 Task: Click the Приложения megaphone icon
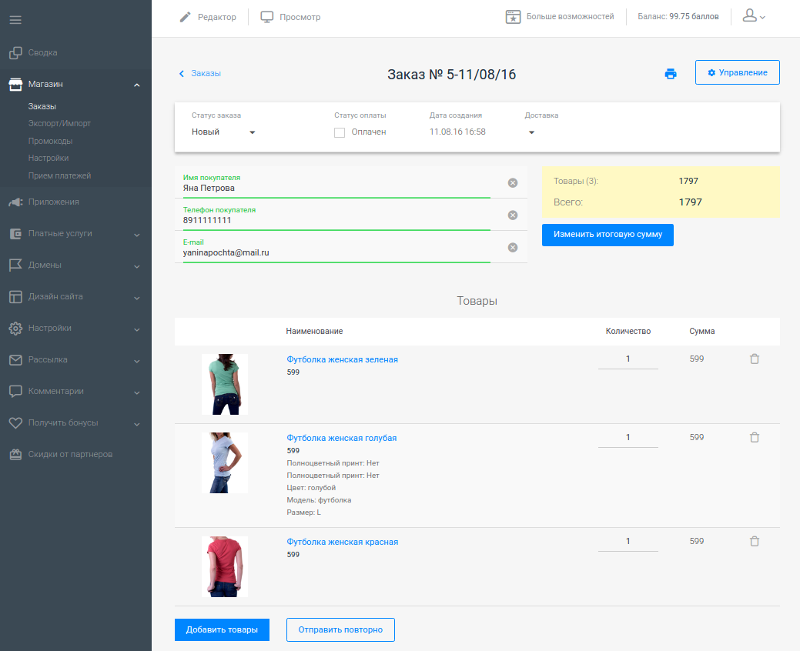[x=15, y=202]
